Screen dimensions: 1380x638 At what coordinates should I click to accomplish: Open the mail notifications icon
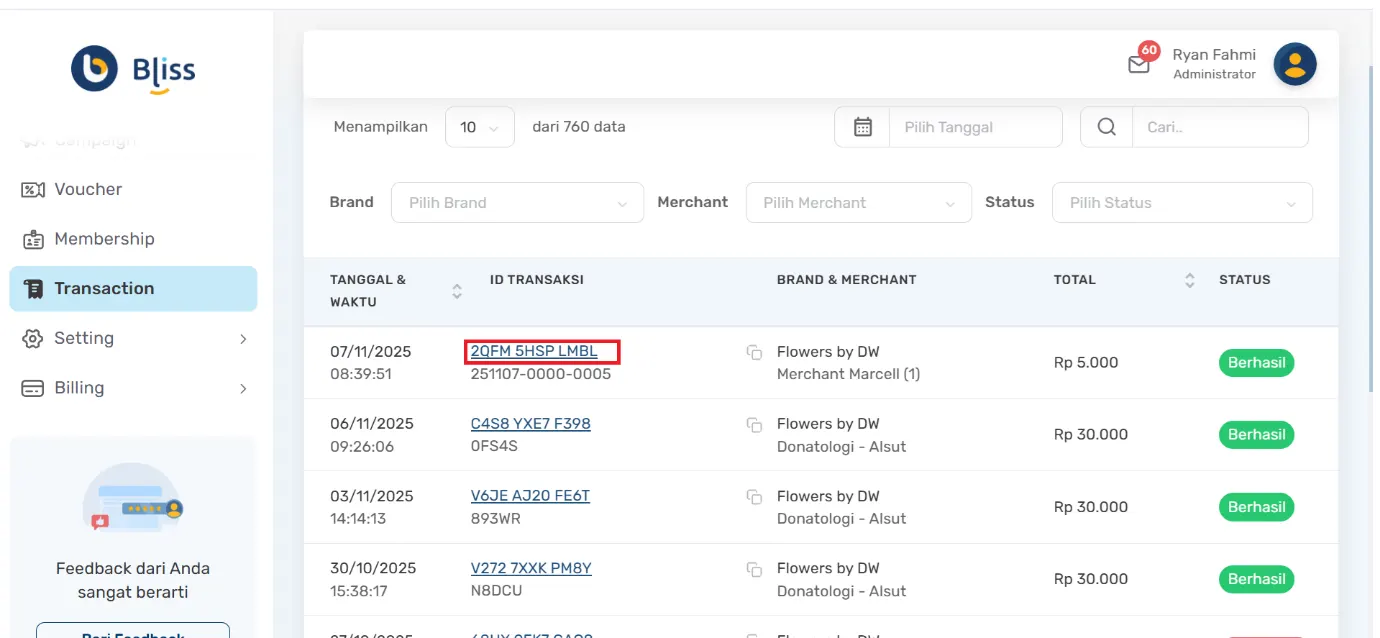tap(1139, 65)
